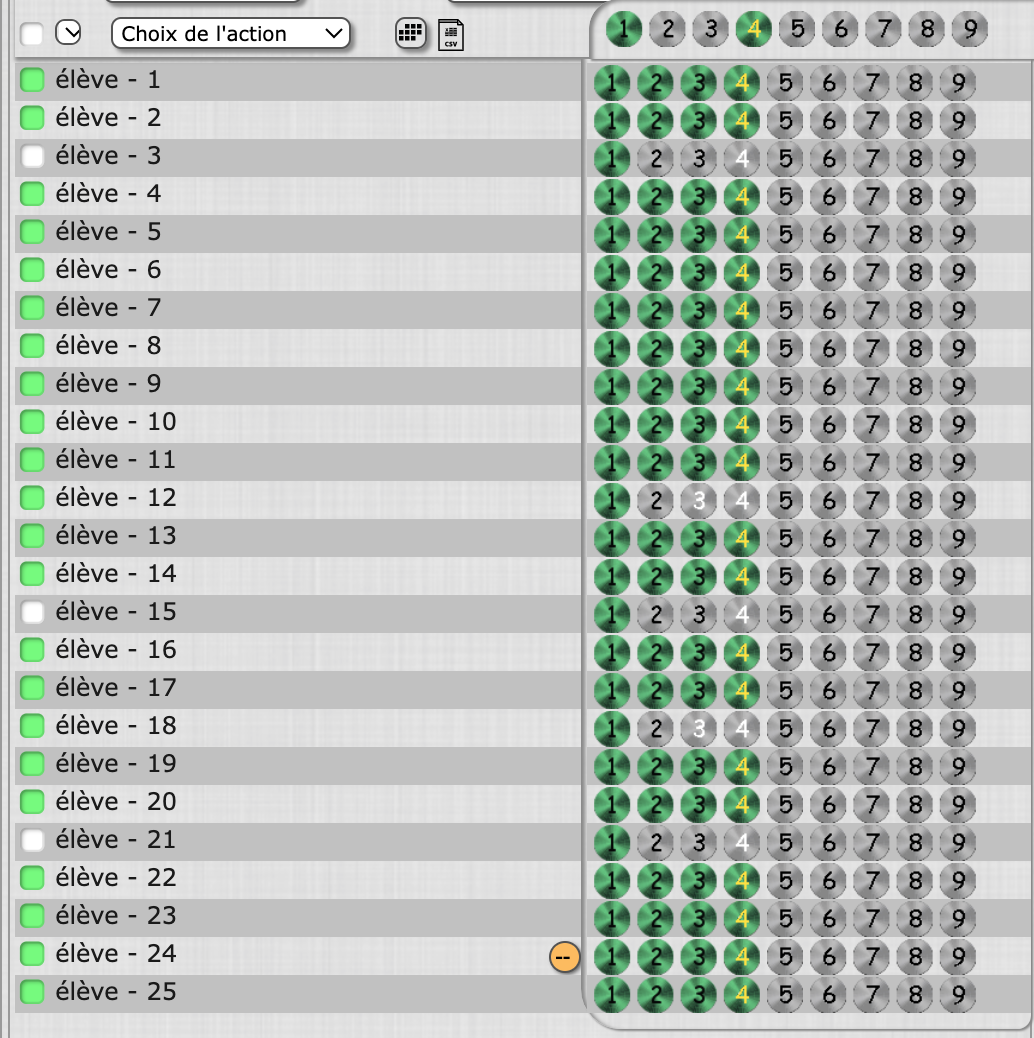Uncheck the green checkbox for élève 10
Screen dimensions: 1034x1038
pos(33,422)
